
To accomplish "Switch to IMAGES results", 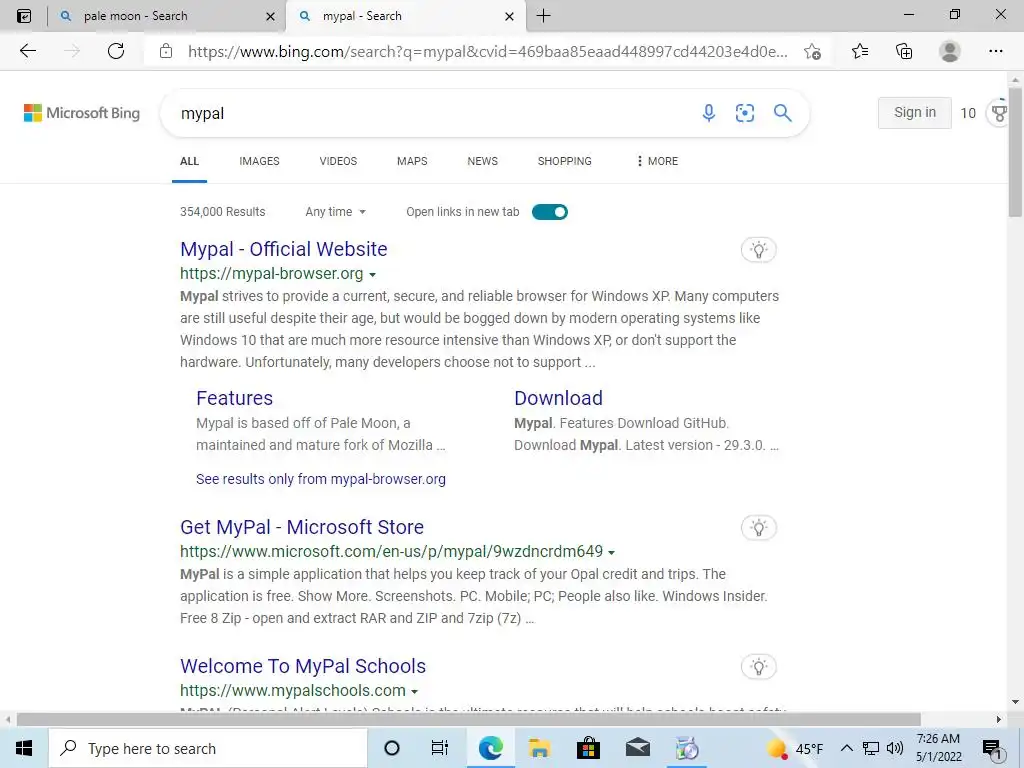I will tap(259, 161).
